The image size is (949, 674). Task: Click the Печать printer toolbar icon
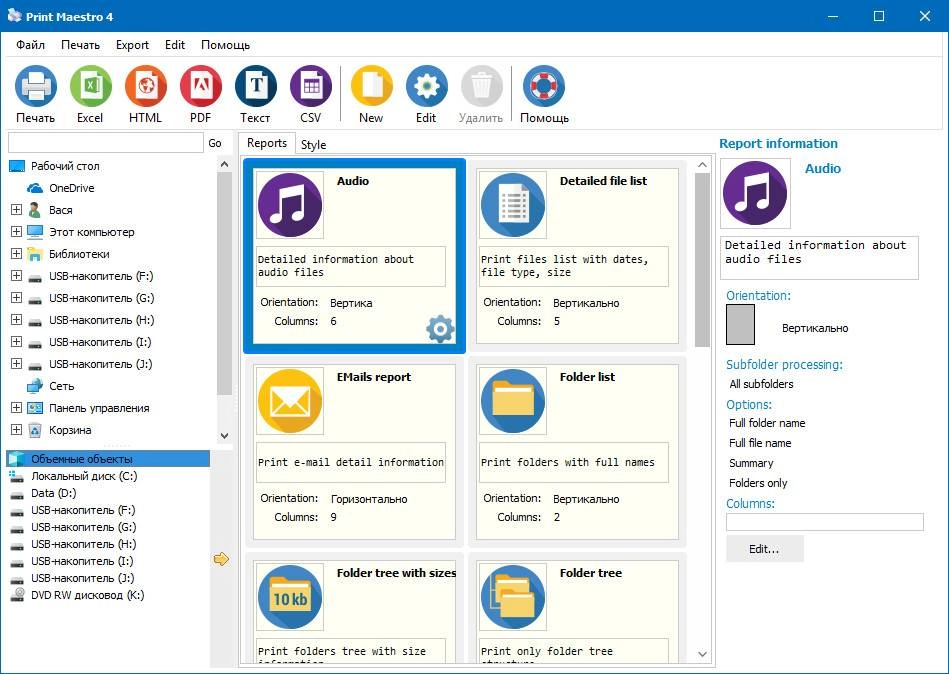(x=36, y=87)
